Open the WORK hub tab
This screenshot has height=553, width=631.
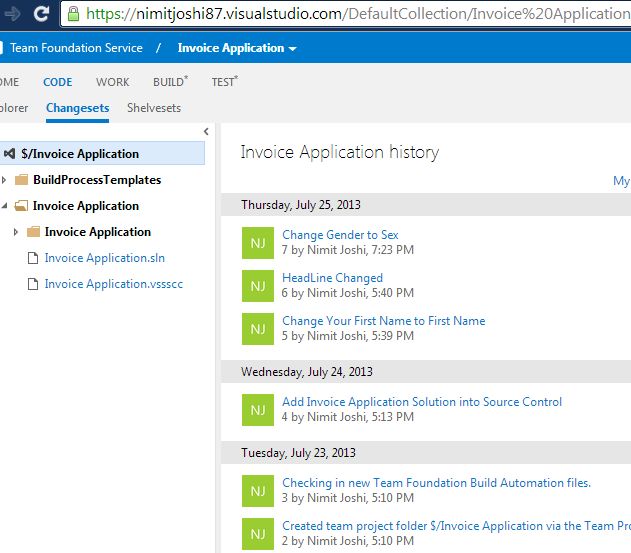(x=113, y=82)
